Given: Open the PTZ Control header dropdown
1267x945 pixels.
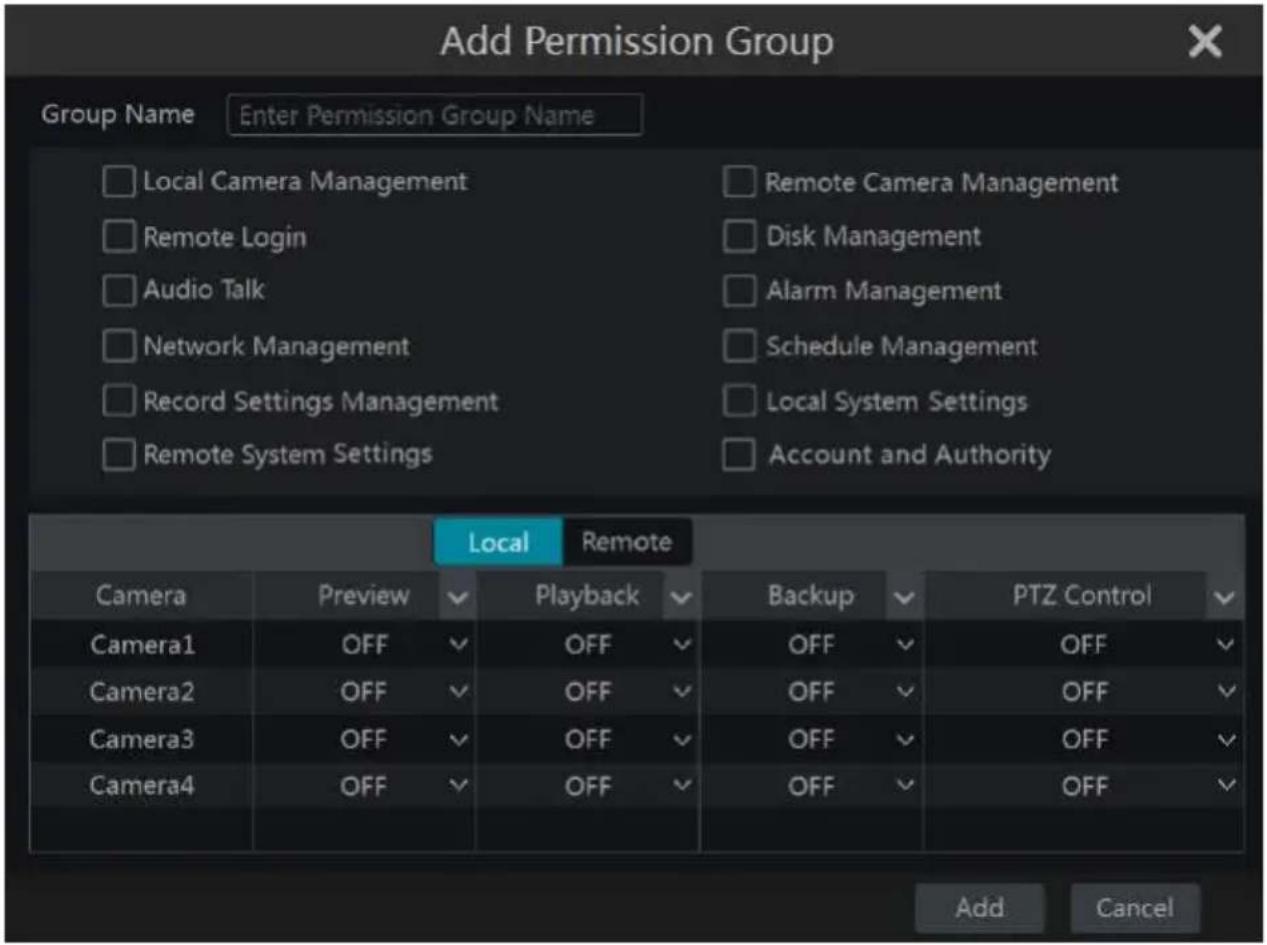Looking at the screenshot, I should 1226,597.
